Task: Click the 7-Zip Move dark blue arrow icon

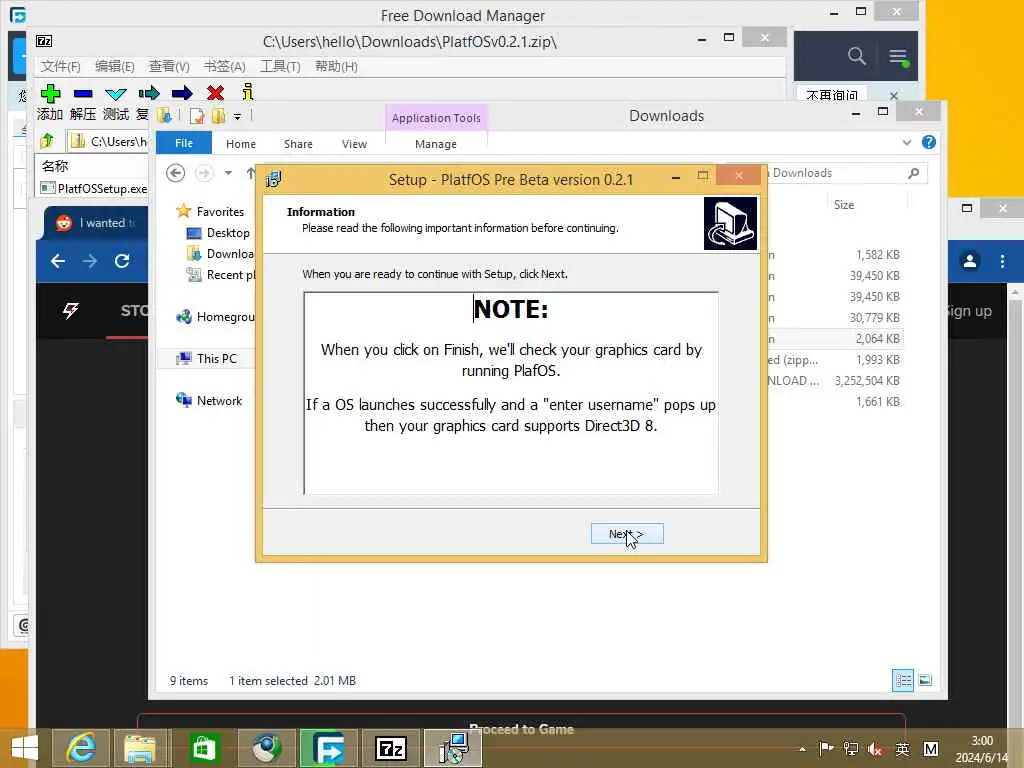Action: 182,93
